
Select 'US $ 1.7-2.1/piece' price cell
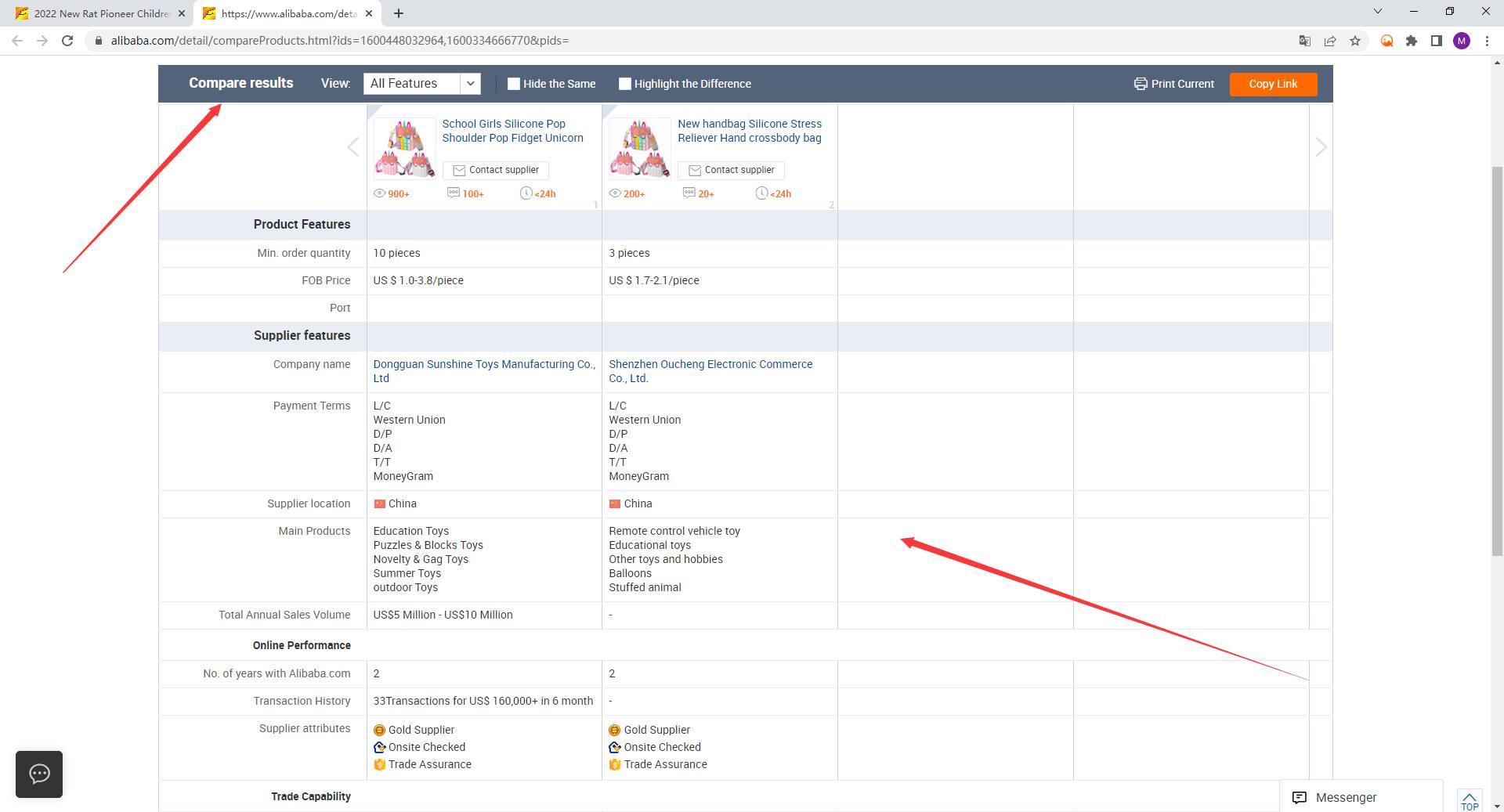720,280
